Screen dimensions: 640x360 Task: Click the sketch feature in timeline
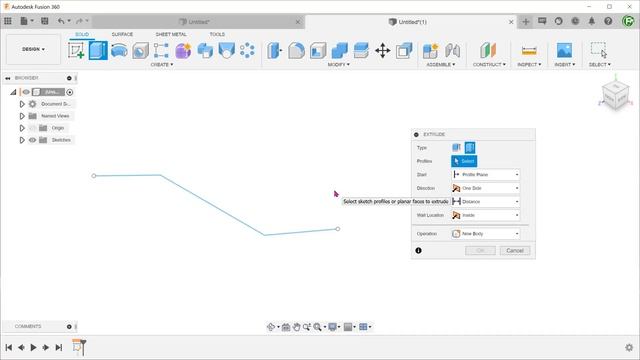tap(77, 347)
